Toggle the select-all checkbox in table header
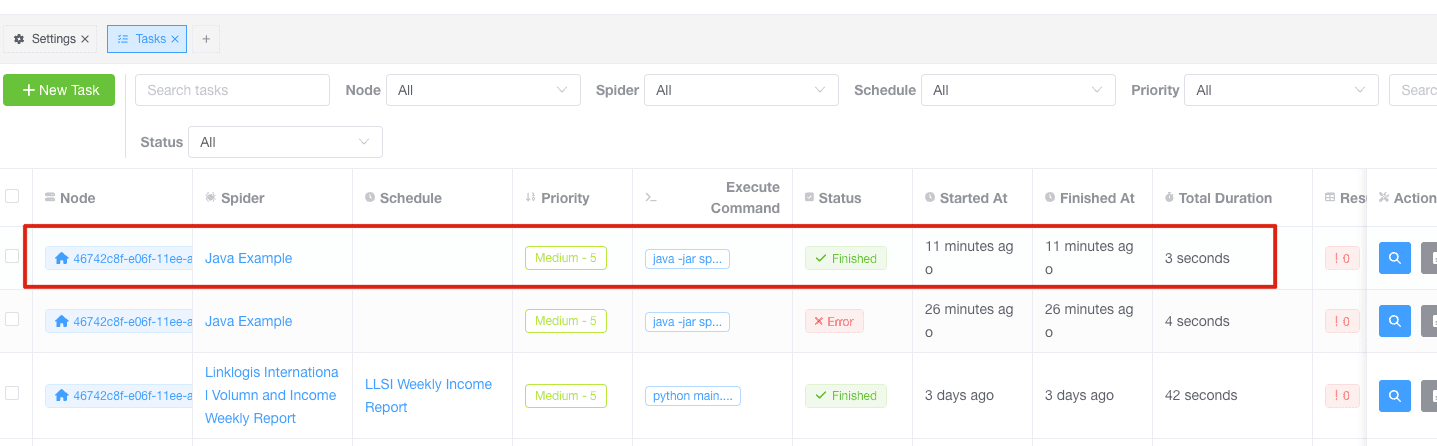Image resolution: width=1437 pixels, height=446 pixels. pos(12,196)
